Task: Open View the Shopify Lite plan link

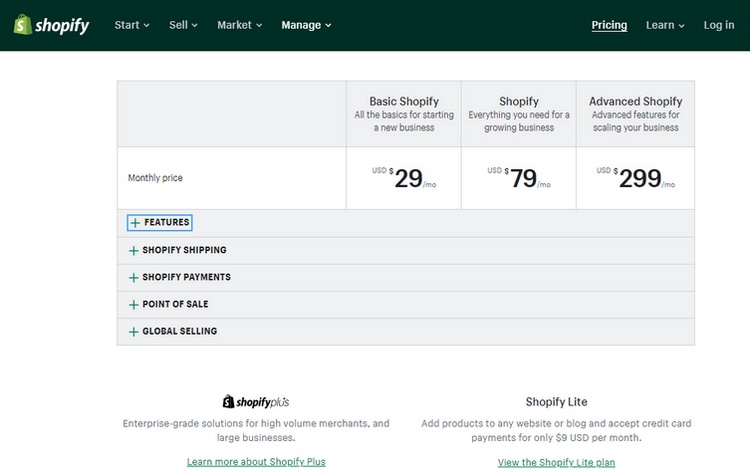Action: pyautogui.click(x=556, y=463)
